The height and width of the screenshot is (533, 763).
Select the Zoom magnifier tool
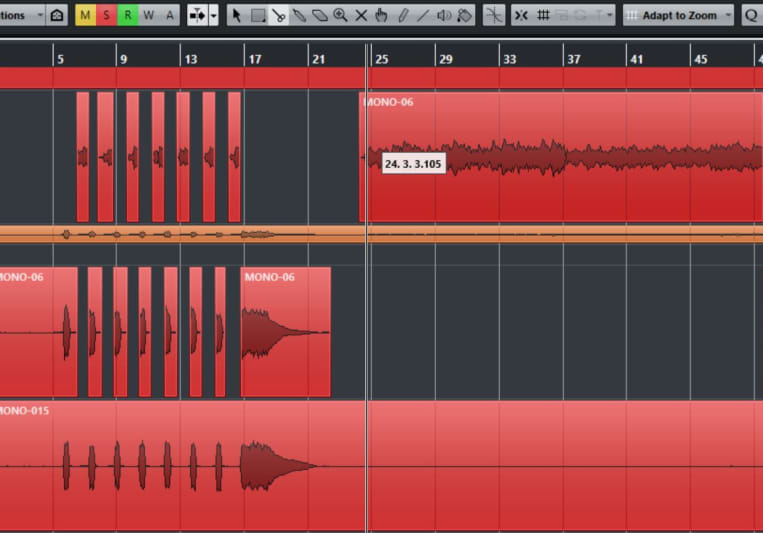pyautogui.click(x=340, y=15)
